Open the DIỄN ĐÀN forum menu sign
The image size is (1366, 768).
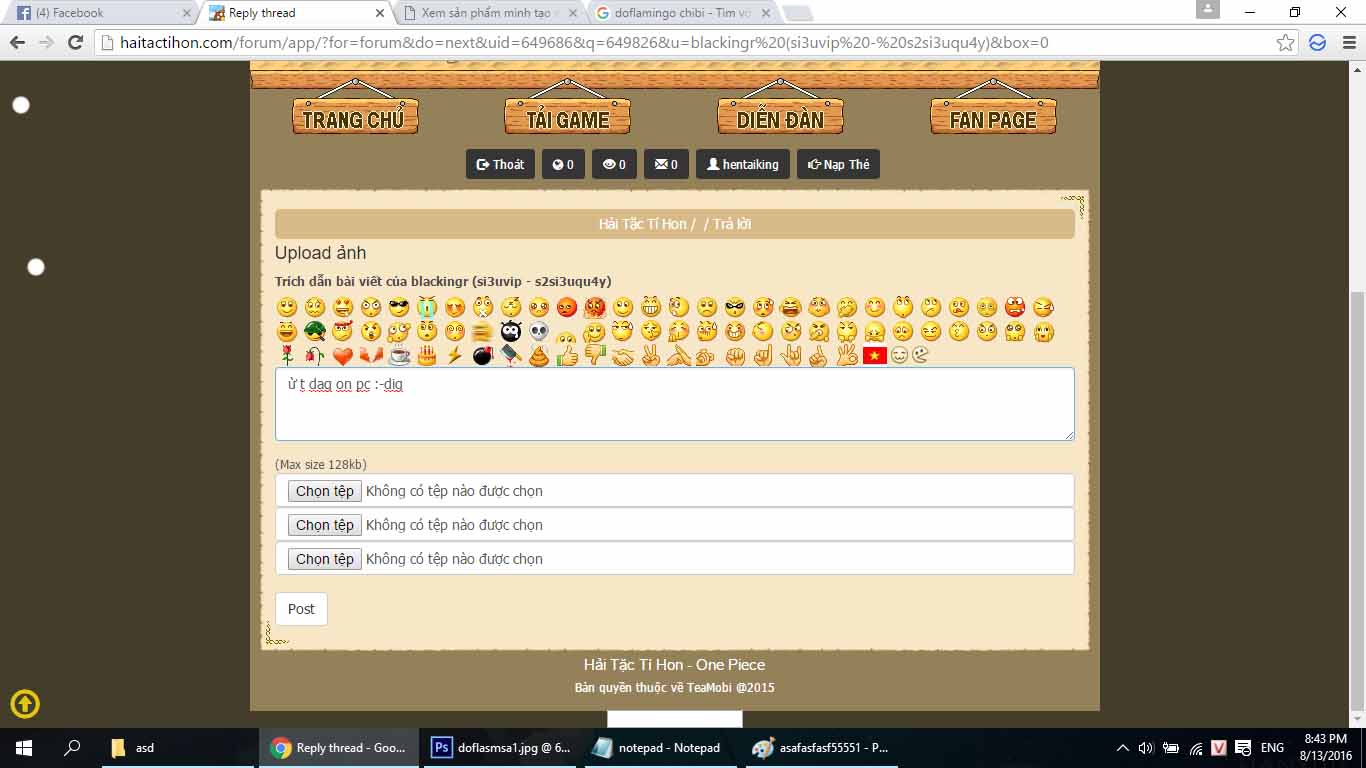[780, 118]
